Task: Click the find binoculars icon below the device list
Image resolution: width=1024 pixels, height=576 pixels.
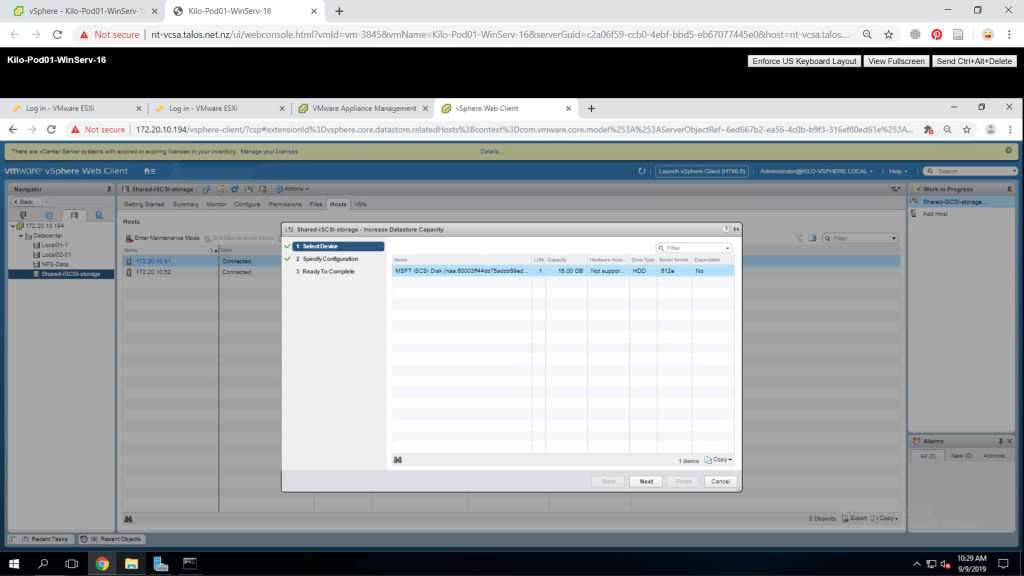Action: point(397,460)
